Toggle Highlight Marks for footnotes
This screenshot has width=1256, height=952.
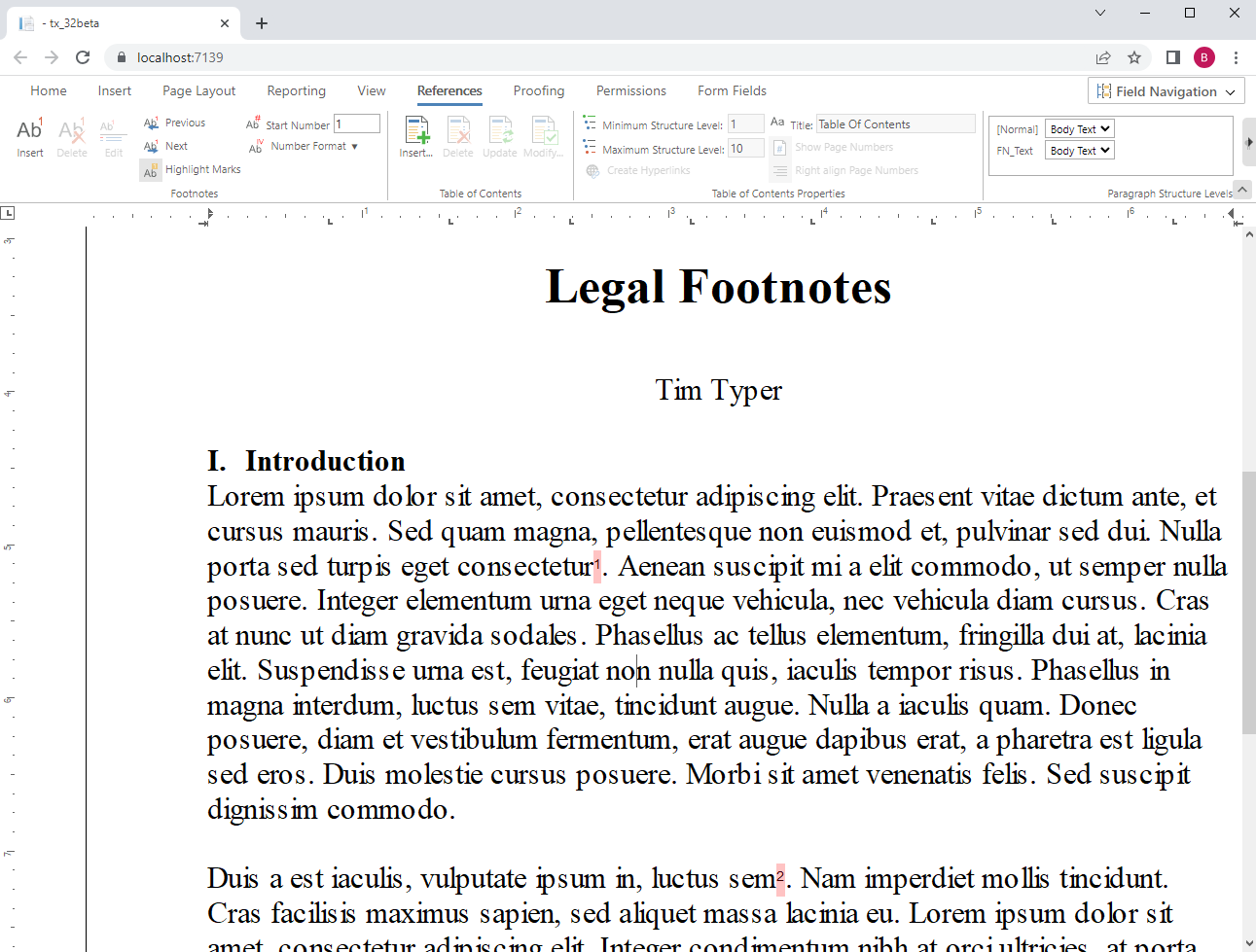[x=192, y=169]
